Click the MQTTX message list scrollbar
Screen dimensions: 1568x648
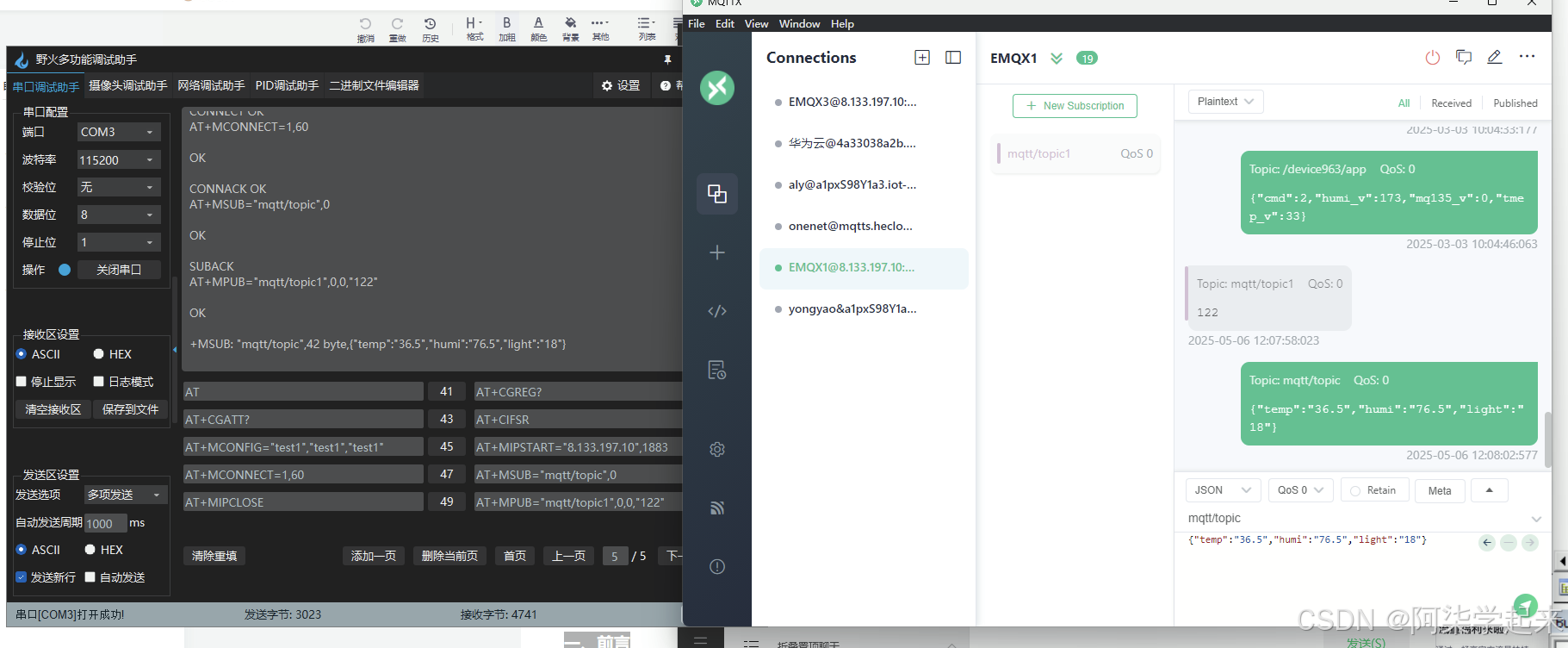(1548, 439)
